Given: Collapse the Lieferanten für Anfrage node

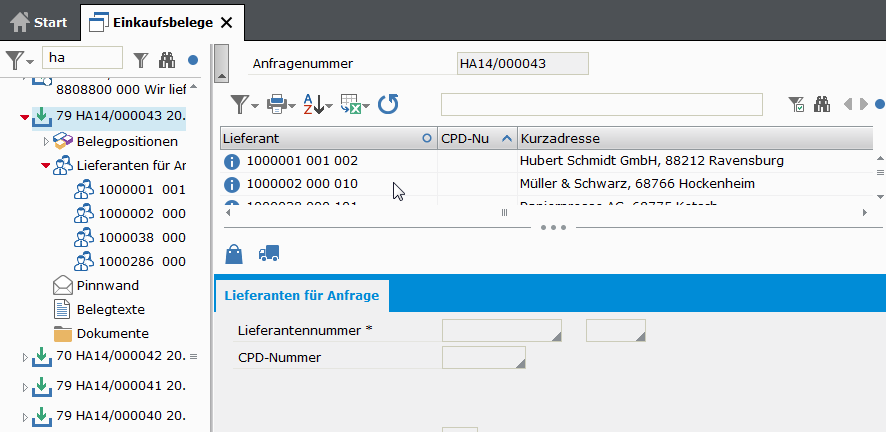Looking at the screenshot, I should (46, 166).
